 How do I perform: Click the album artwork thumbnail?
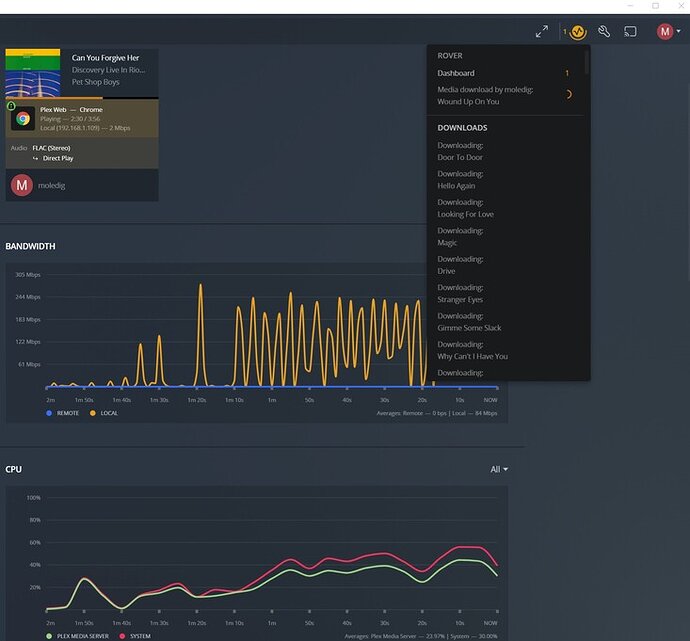[x=33, y=73]
